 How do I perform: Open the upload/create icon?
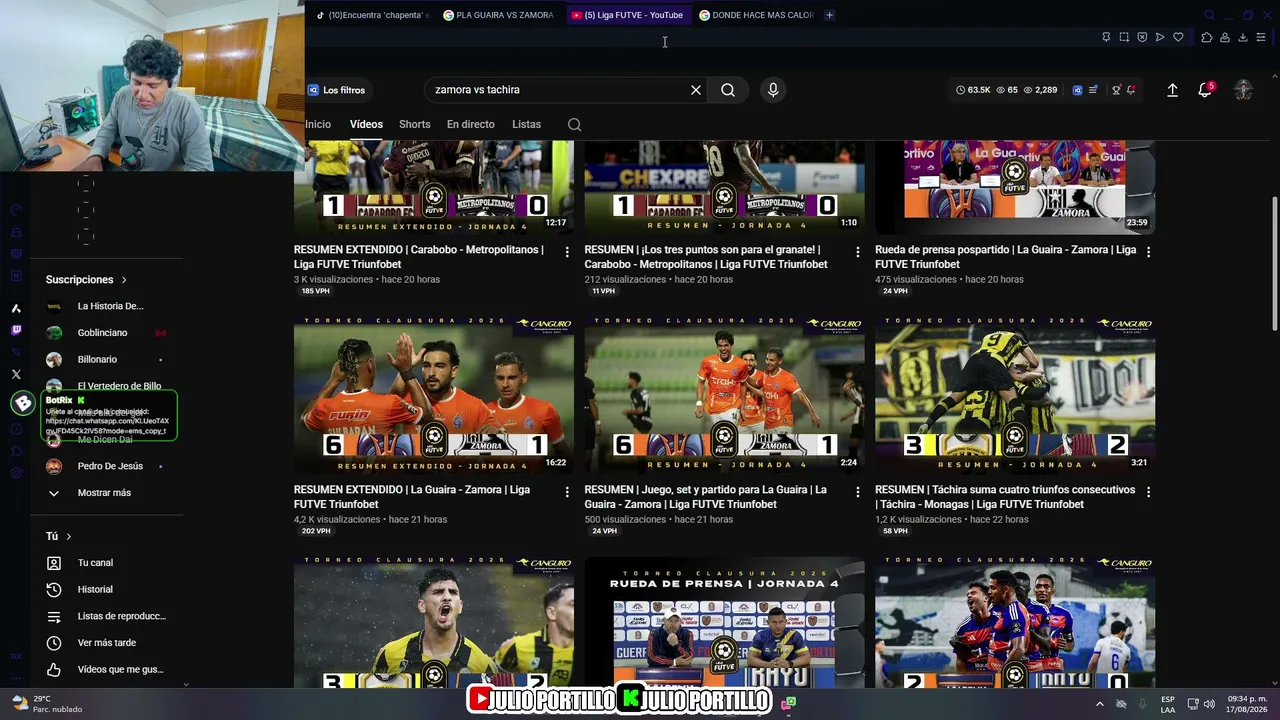[1173, 90]
